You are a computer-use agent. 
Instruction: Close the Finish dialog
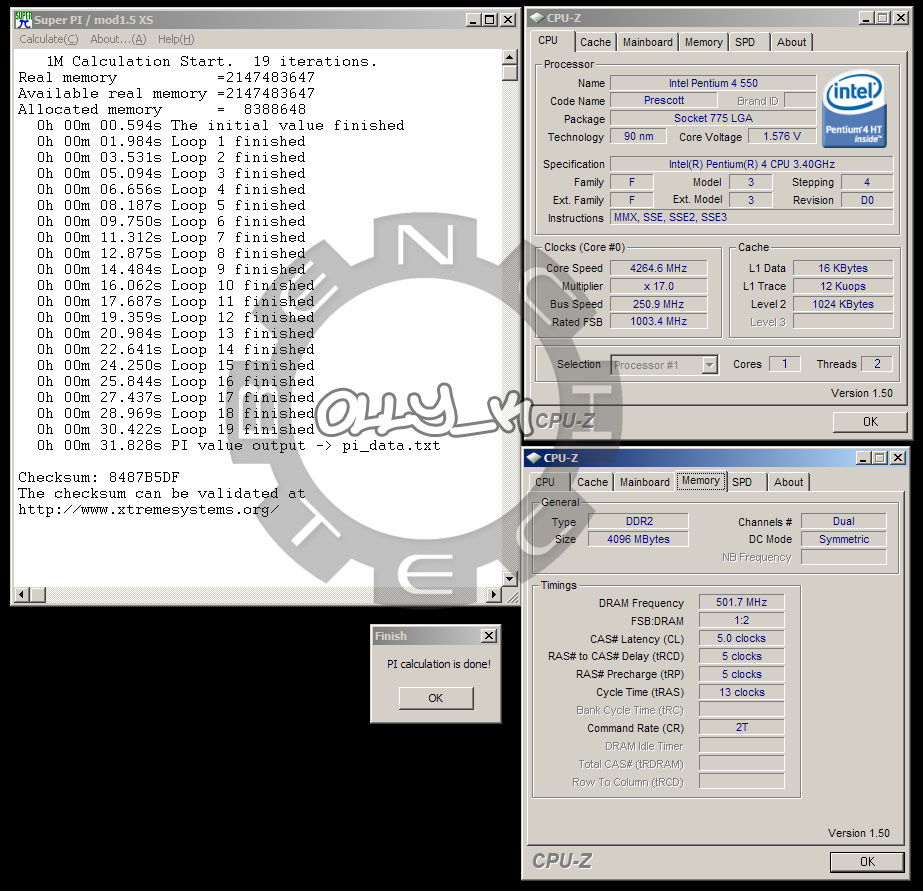[489, 636]
